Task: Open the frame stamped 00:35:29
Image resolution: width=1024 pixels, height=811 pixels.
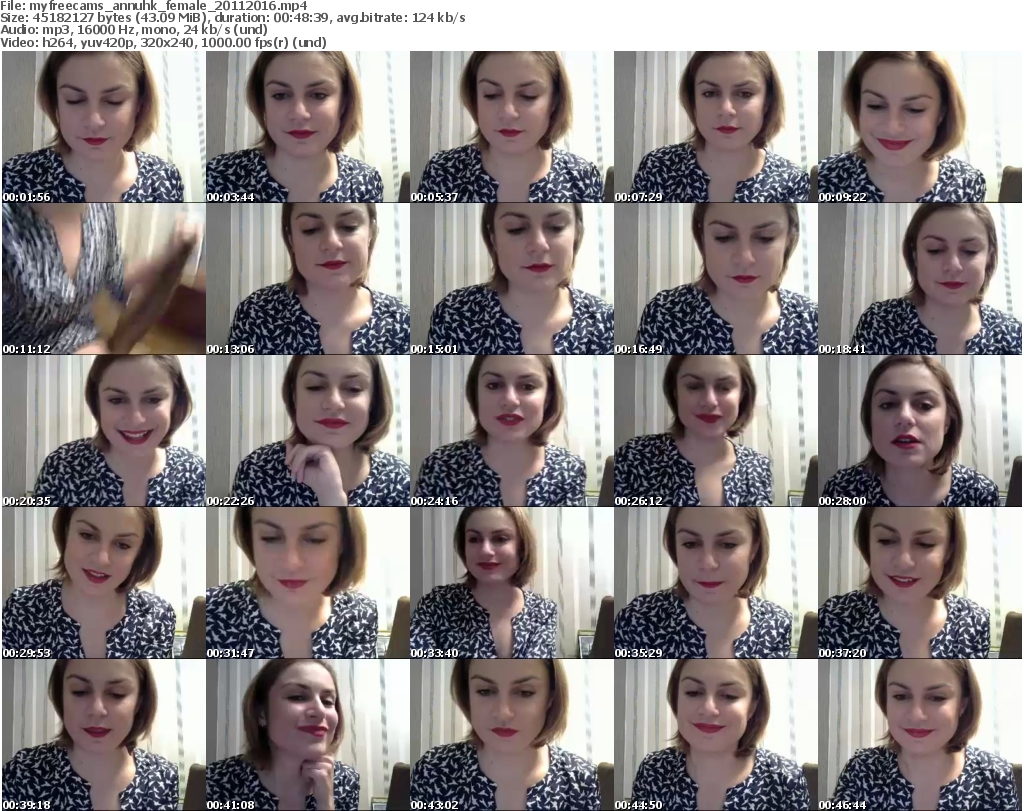Action: (x=716, y=583)
